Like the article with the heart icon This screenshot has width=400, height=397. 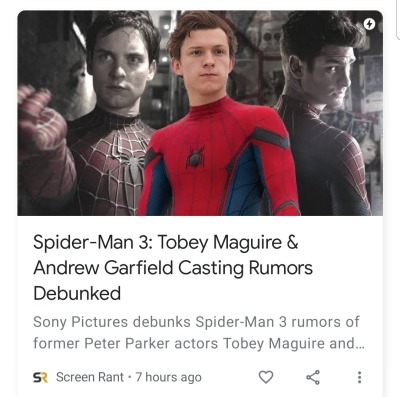(x=266, y=377)
